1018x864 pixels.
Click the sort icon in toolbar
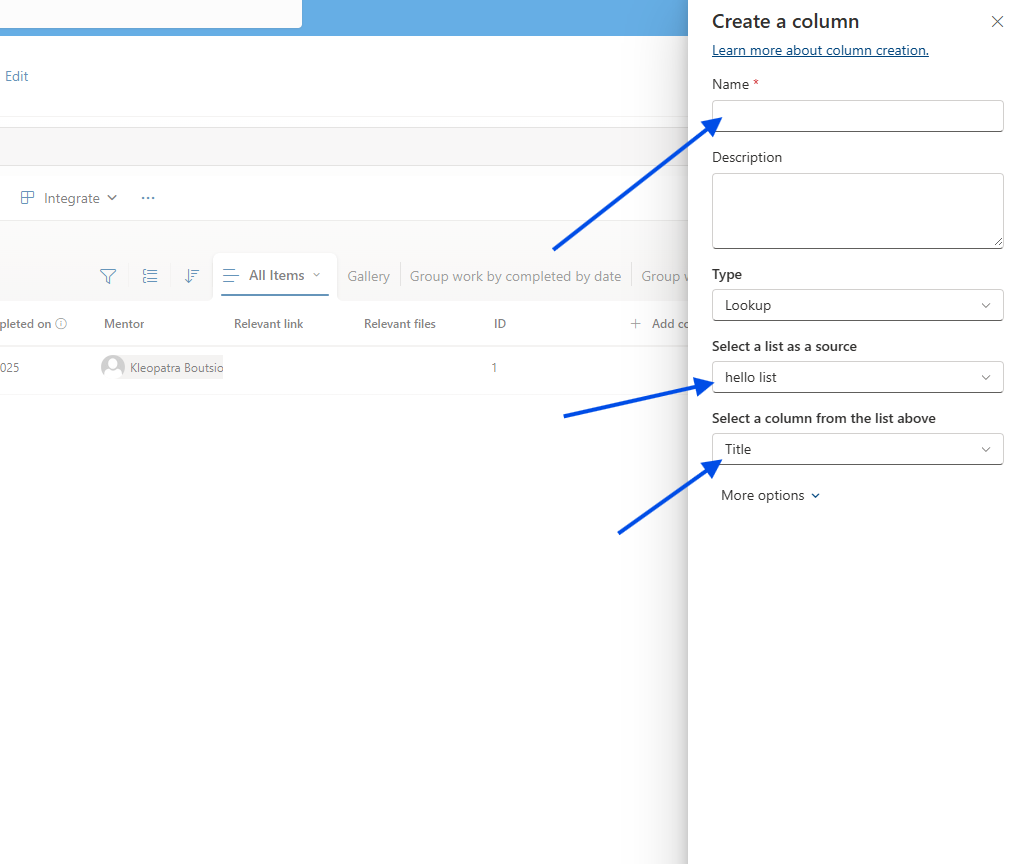point(192,276)
